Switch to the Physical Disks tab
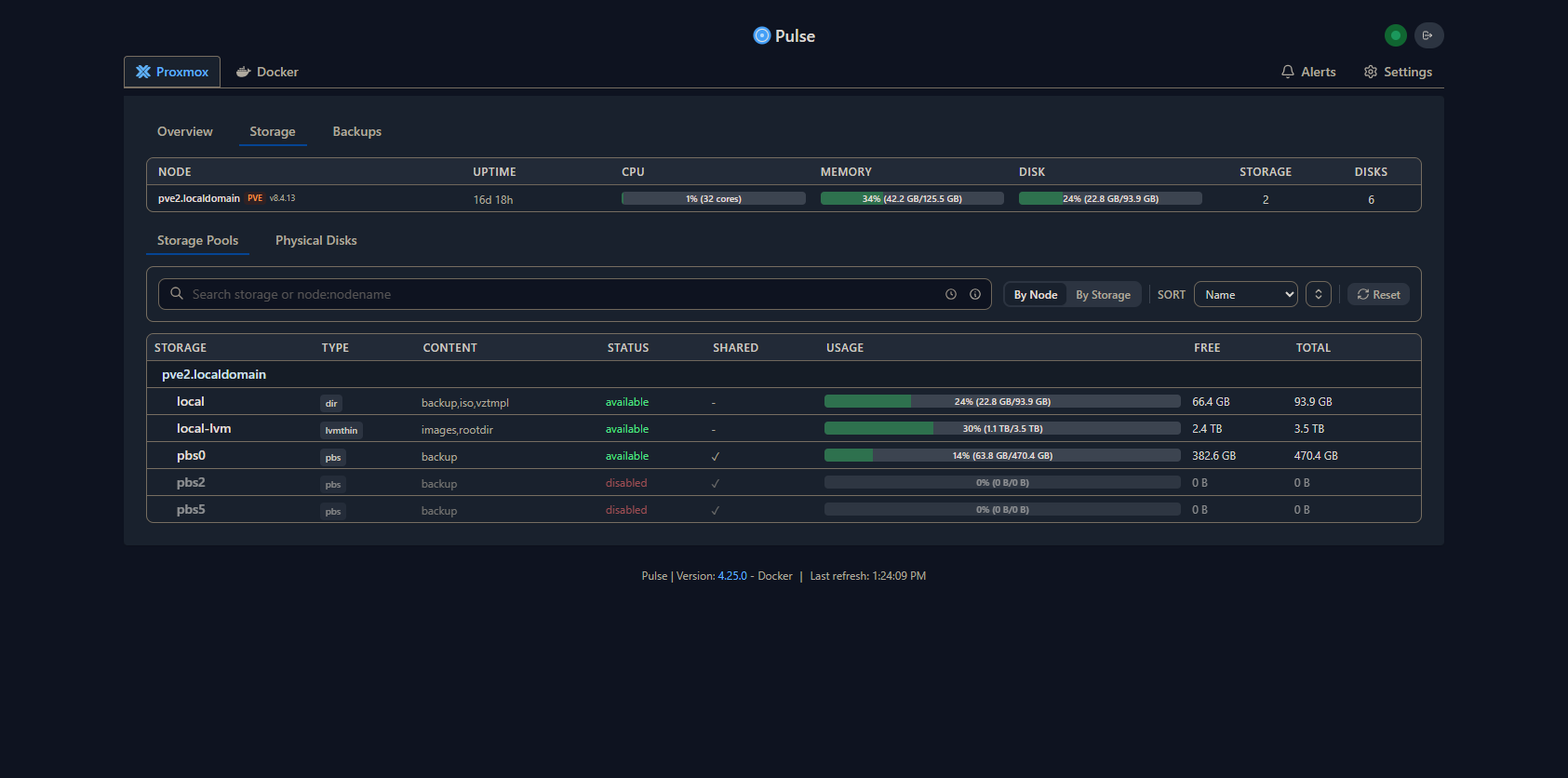This screenshot has width=1568, height=778. click(315, 240)
